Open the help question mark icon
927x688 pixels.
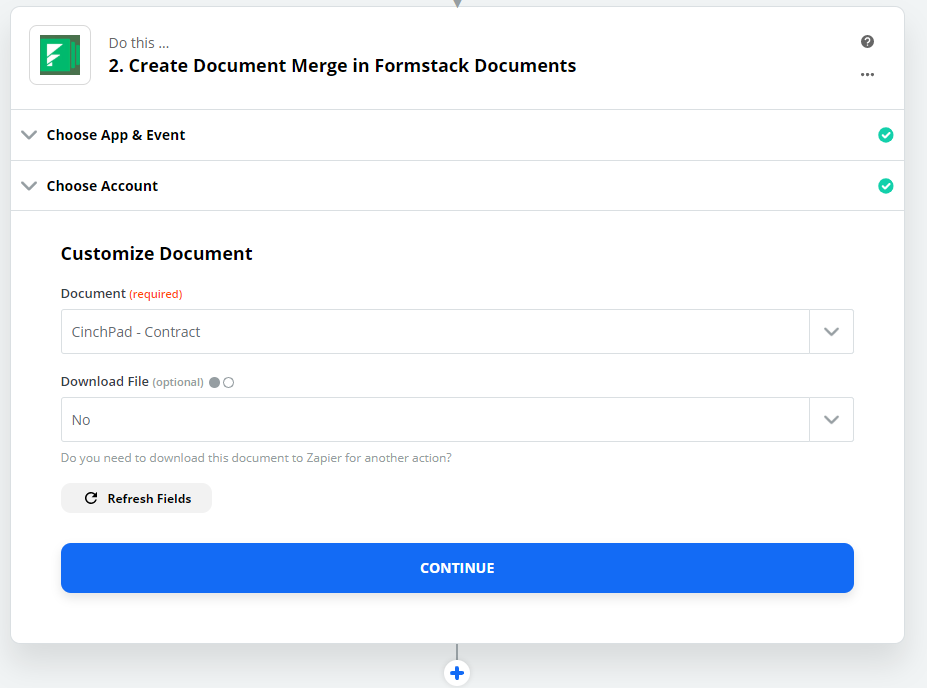(867, 42)
